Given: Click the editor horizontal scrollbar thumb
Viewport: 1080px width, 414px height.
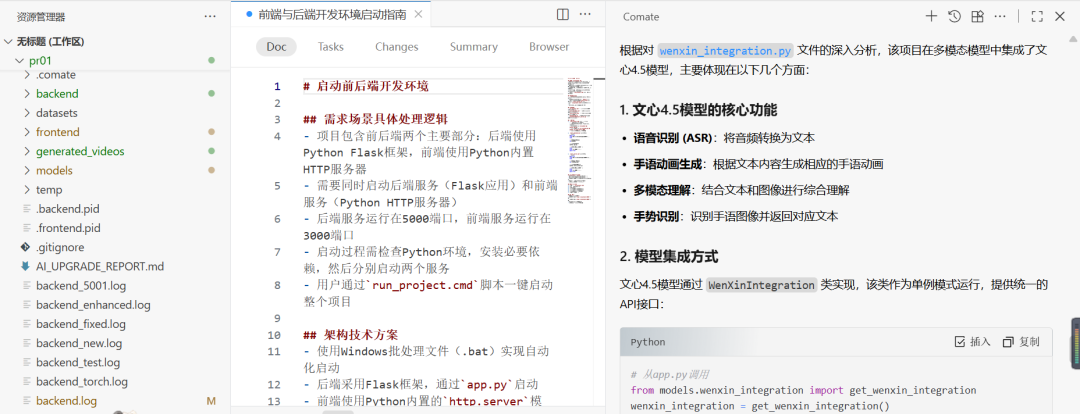Looking at the screenshot, I should (x=338, y=412).
